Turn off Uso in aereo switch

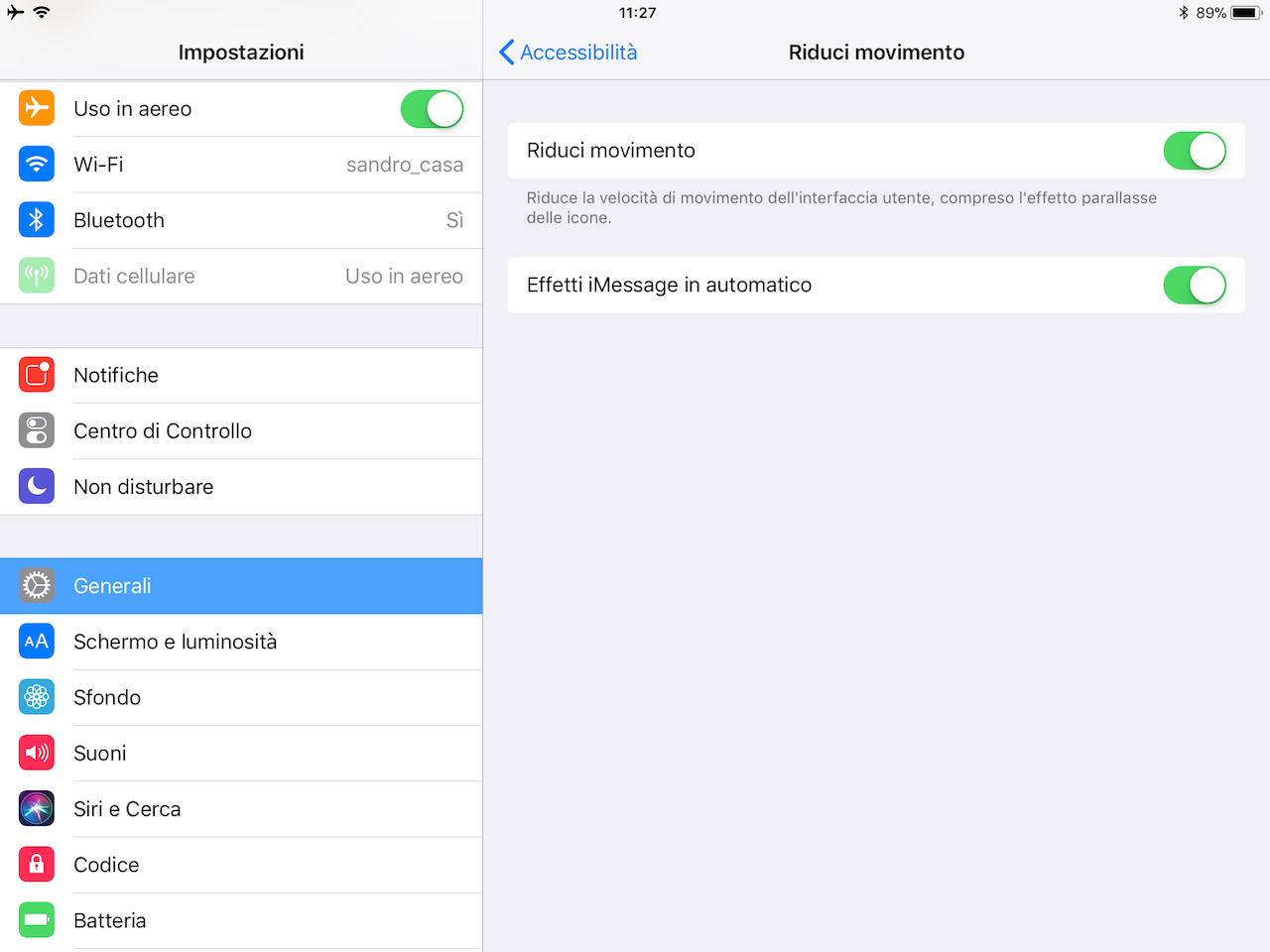pos(432,109)
